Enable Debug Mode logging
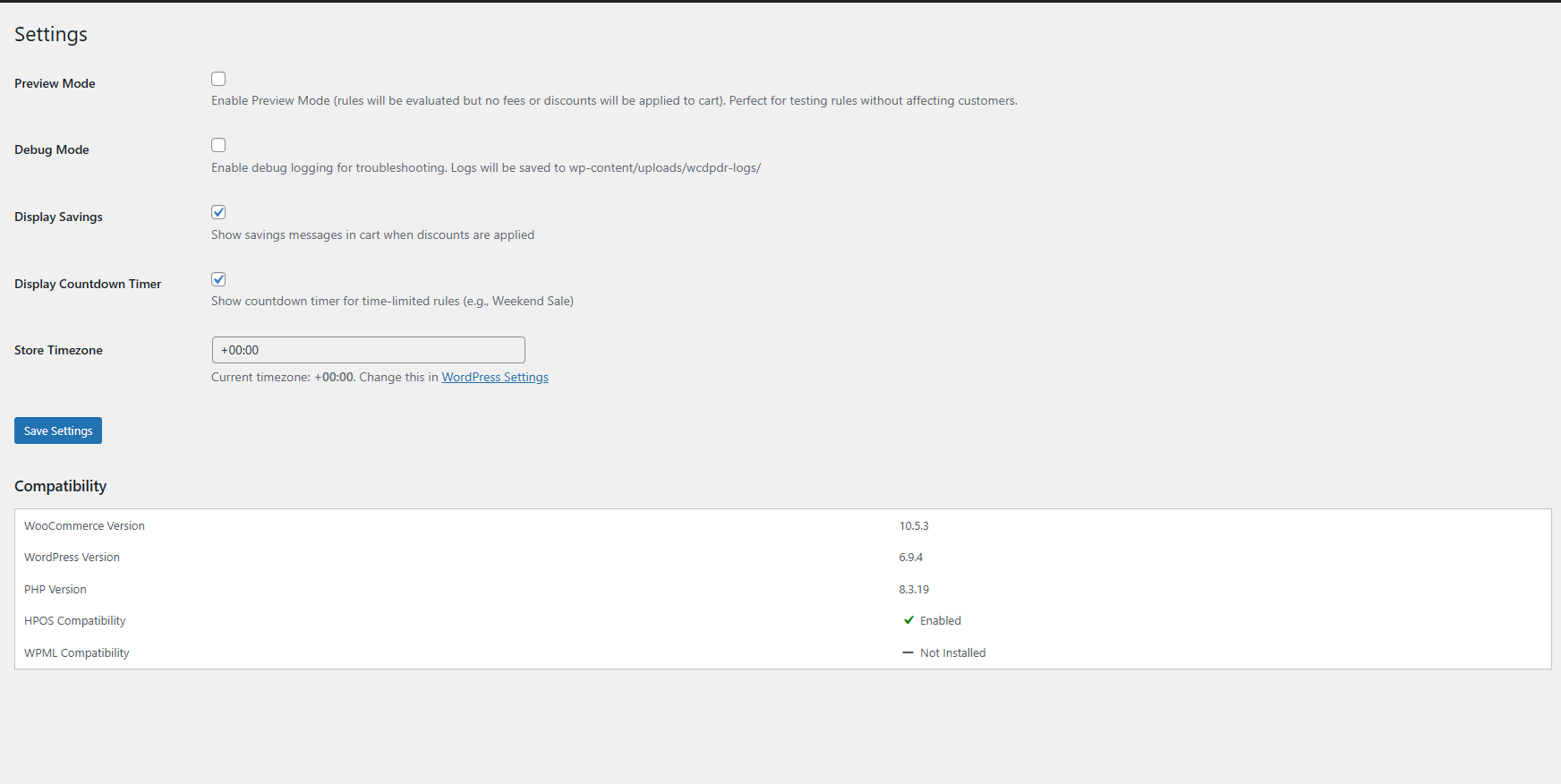This screenshot has width=1561, height=784. (x=218, y=145)
